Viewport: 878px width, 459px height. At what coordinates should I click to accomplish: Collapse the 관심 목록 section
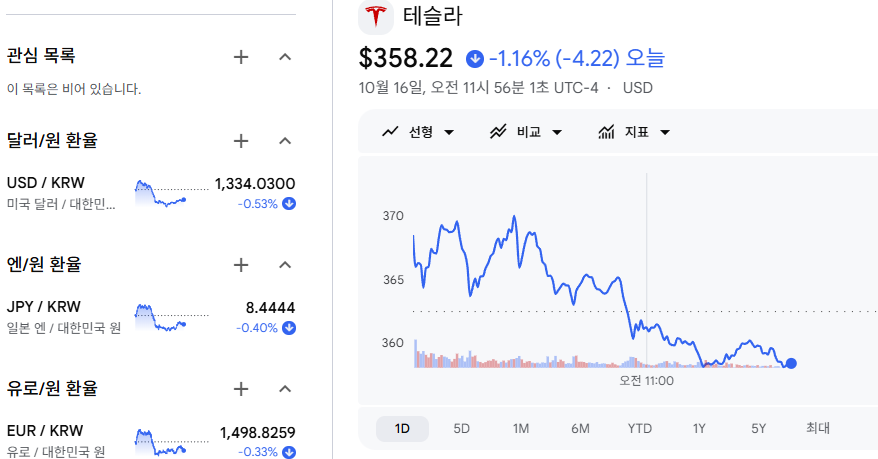(285, 57)
